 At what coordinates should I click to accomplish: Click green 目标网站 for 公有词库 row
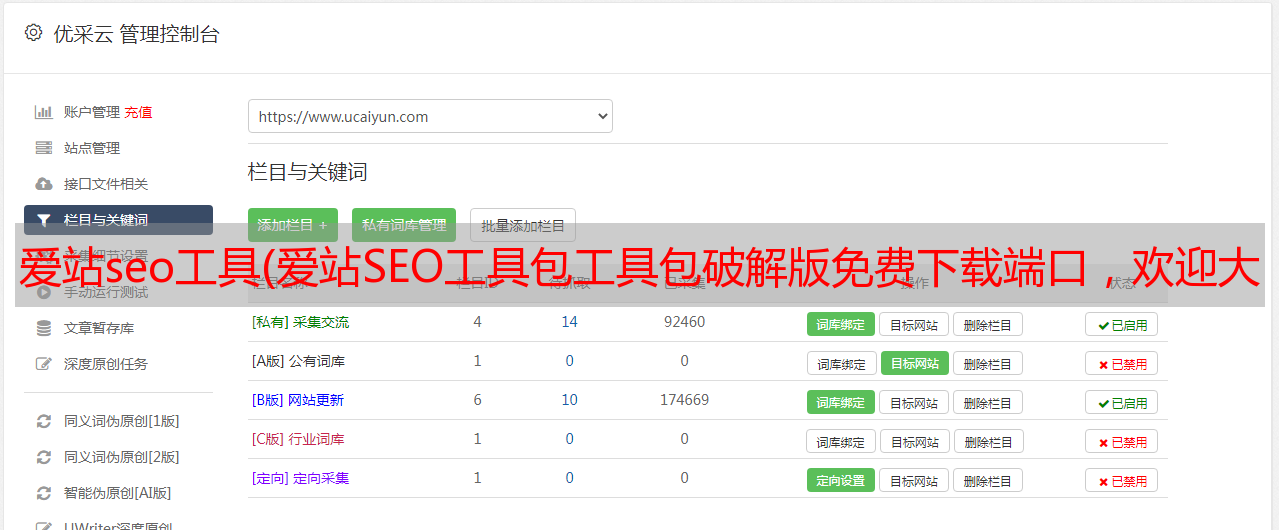click(915, 363)
